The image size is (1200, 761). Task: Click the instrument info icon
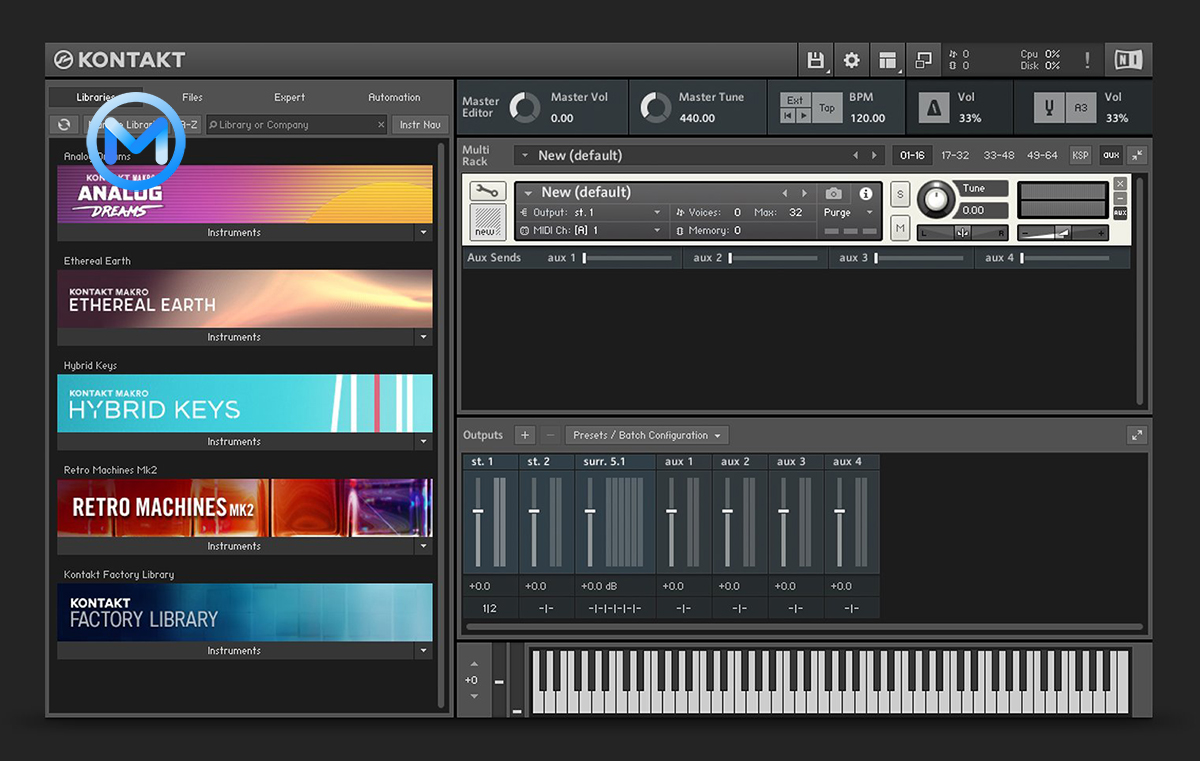(866, 193)
